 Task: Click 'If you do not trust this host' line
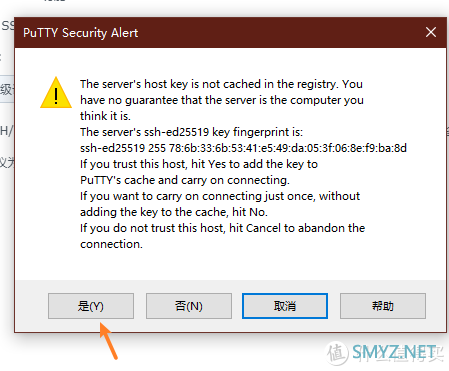pyautogui.click(x=222, y=228)
